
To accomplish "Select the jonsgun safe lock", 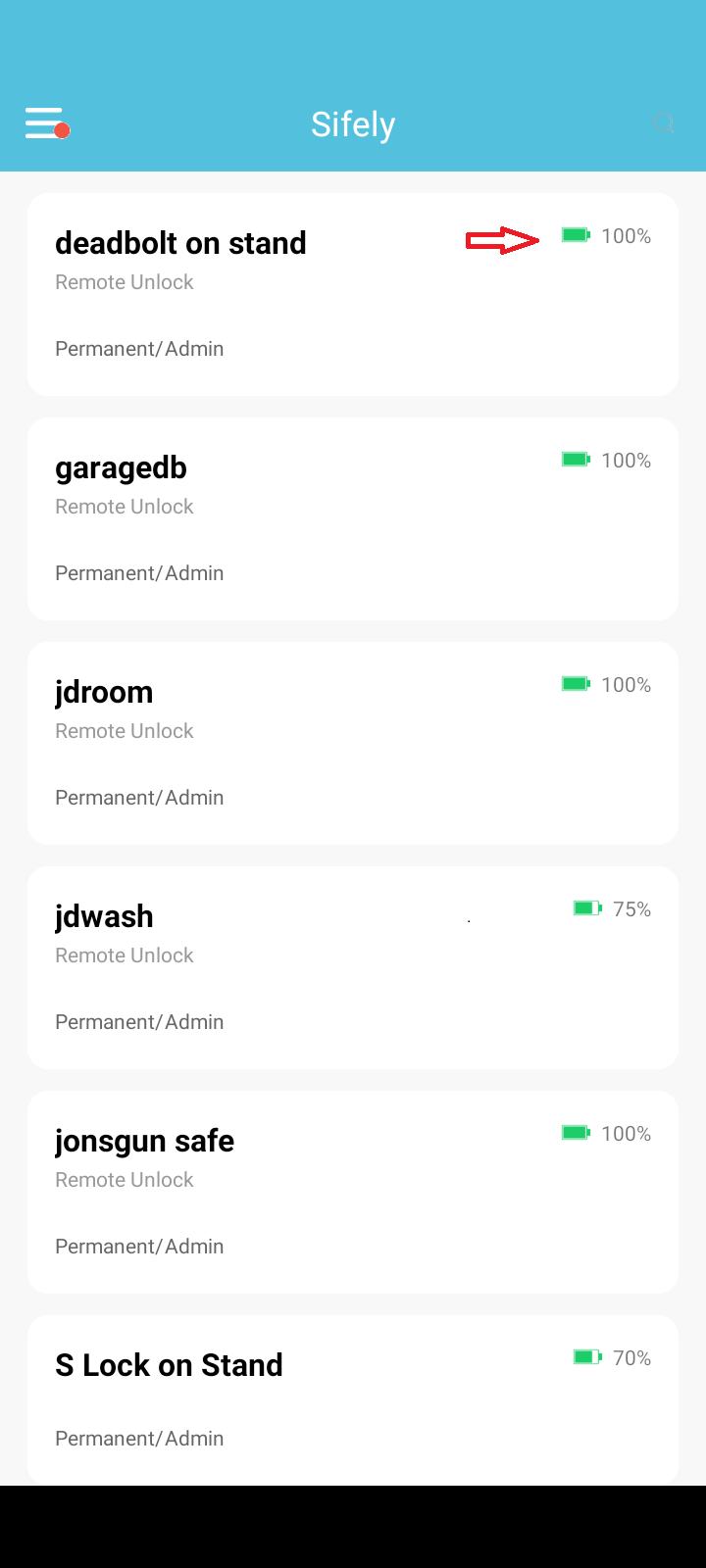I will click(353, 1193).
